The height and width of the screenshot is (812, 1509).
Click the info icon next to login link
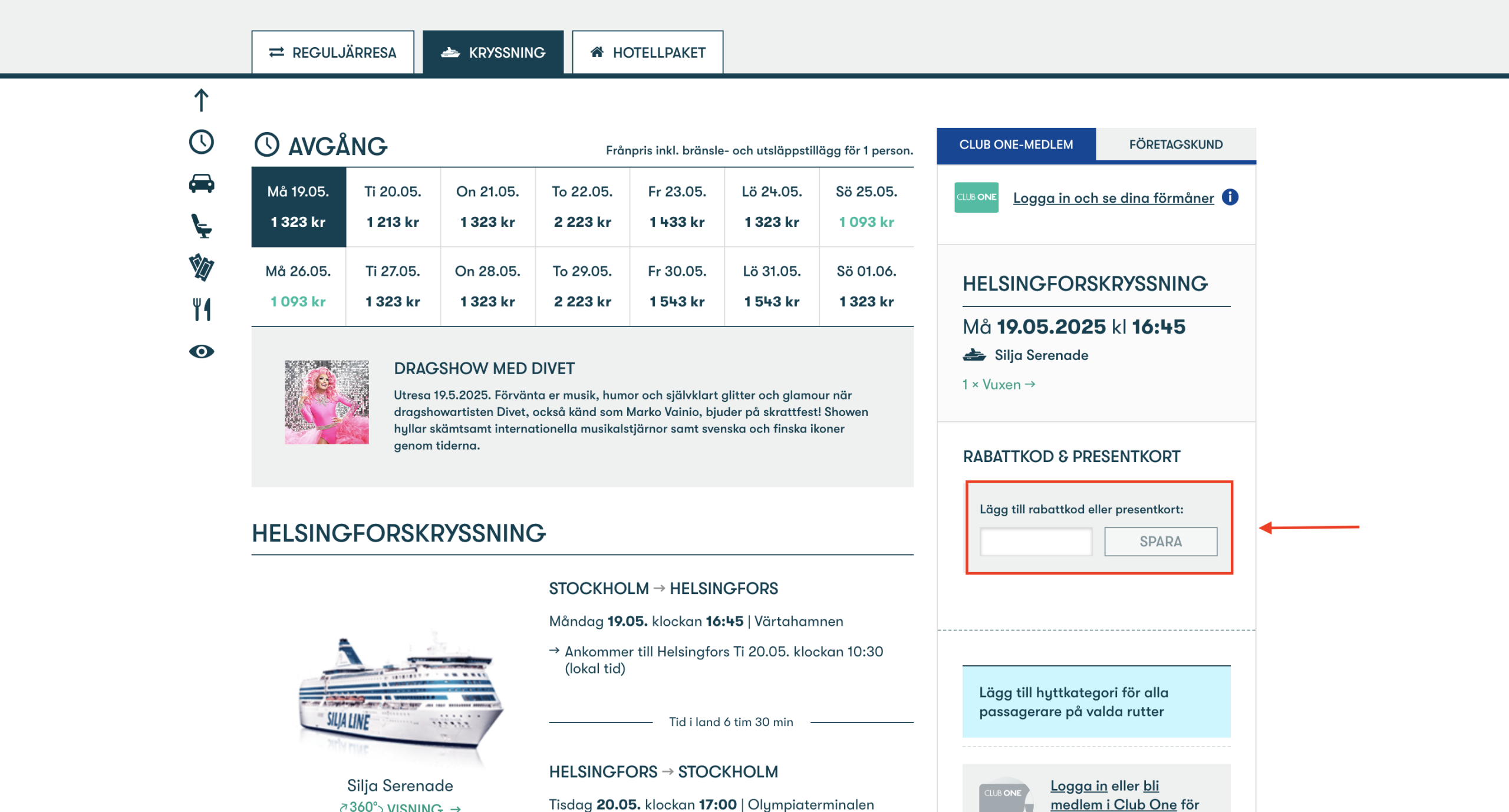(x=1230, y=197)
